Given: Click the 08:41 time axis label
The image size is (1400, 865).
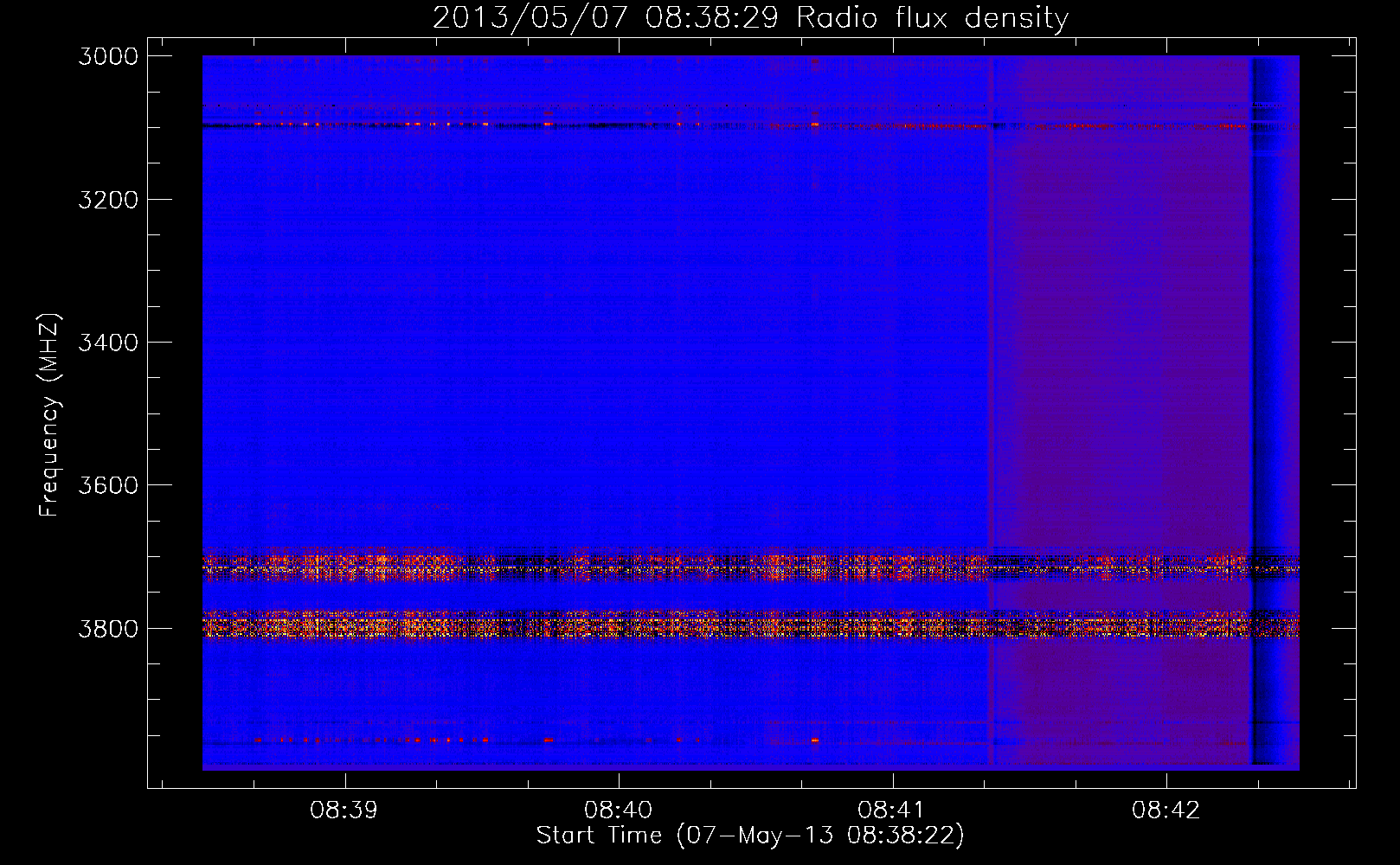Looking at the screenshot, I should pyautogui.click(x=891, y=811).
